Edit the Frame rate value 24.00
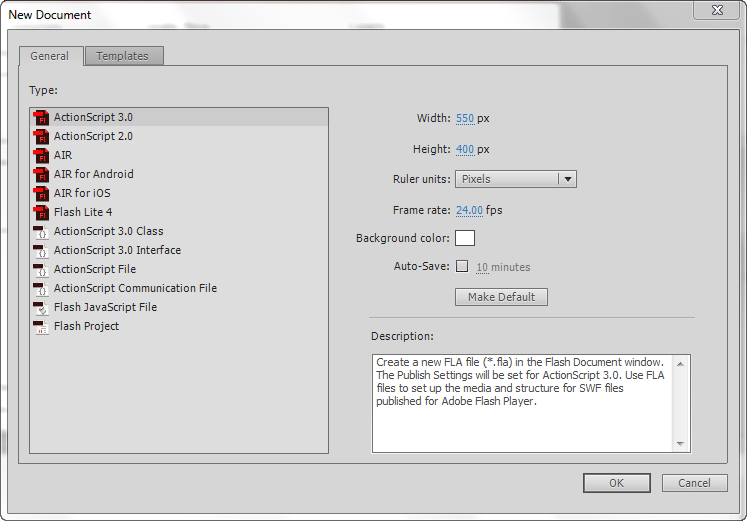Screen dimensions: 747x521 469,210
